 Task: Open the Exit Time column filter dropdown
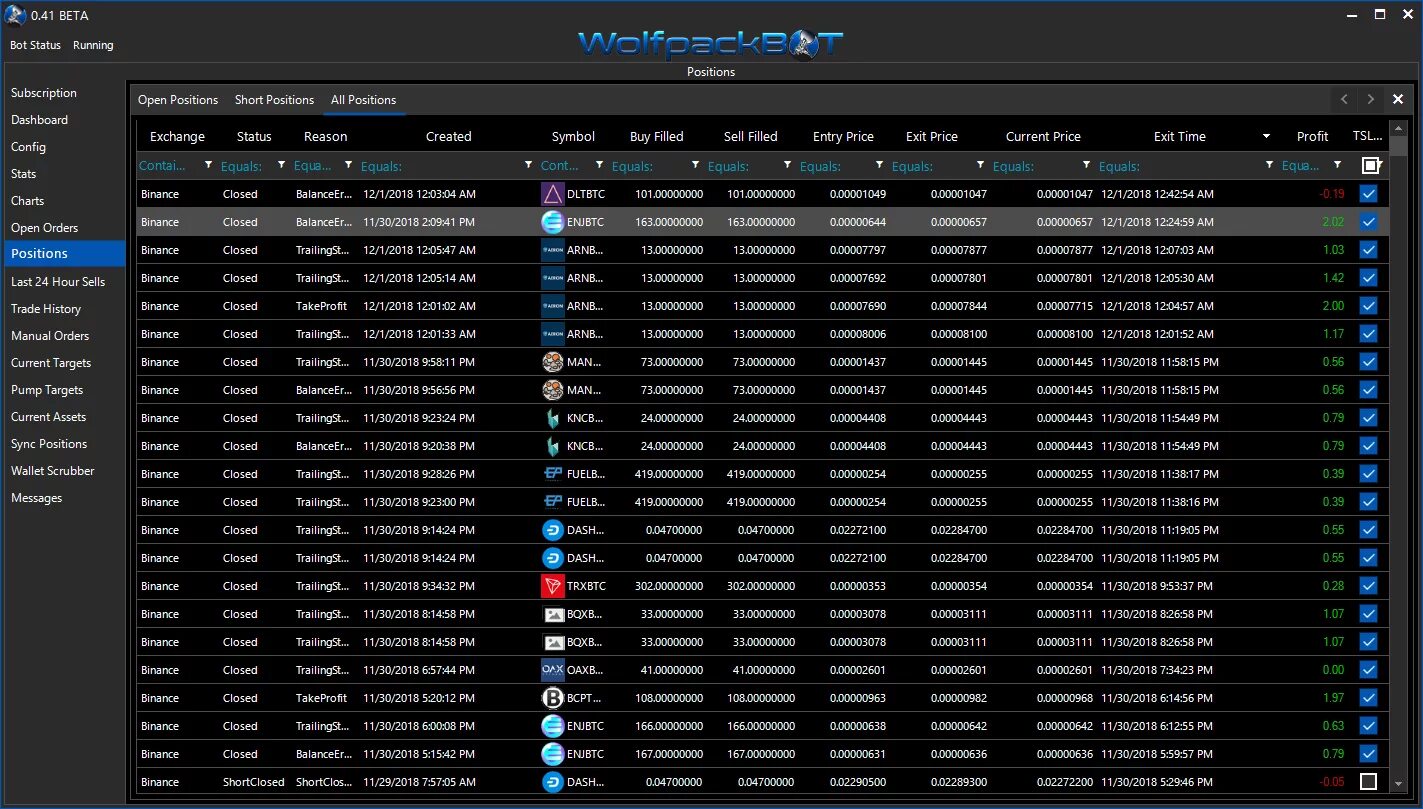[1269, 166]
